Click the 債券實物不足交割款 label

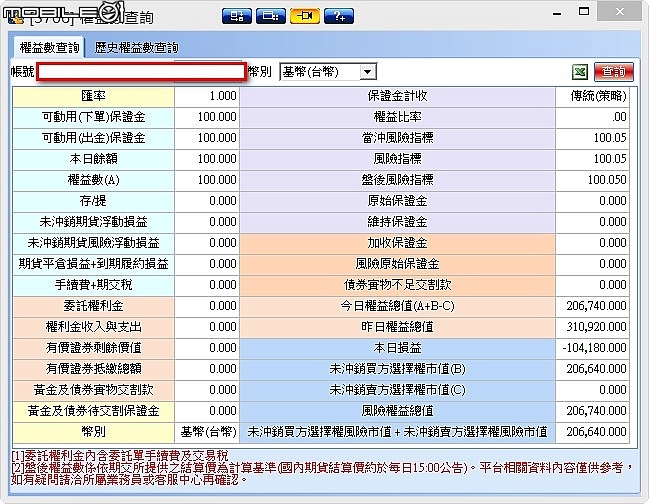pyautogui.click(x=397, y=285)
